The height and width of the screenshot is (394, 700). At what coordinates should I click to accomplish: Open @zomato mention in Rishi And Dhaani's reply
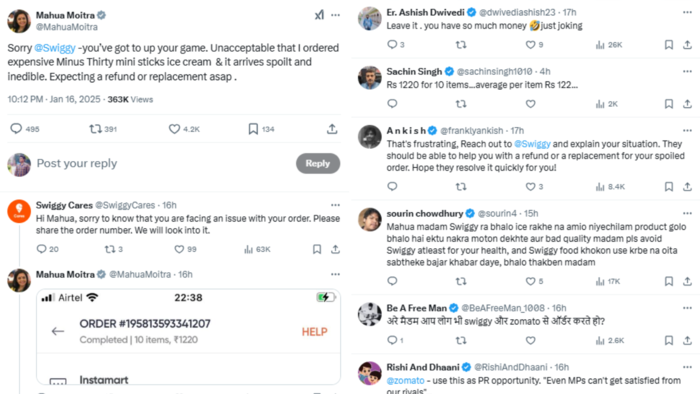(405, 380)
